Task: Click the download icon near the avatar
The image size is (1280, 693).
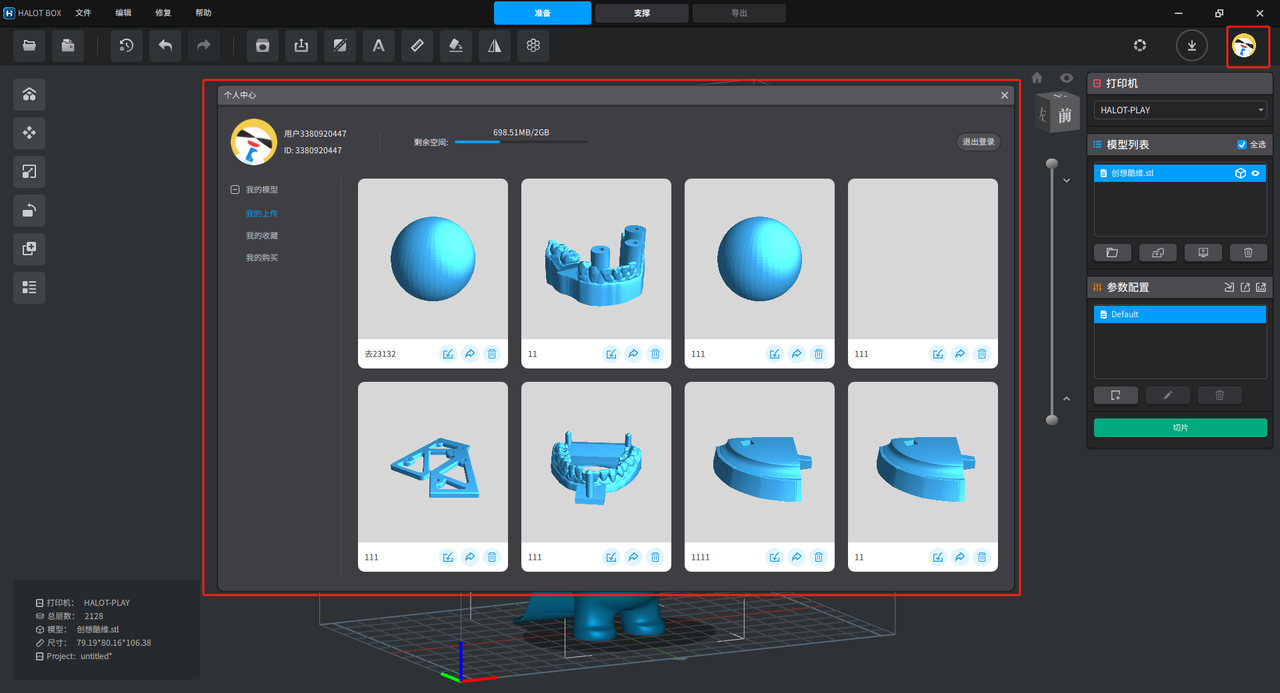Action: 1191,45
